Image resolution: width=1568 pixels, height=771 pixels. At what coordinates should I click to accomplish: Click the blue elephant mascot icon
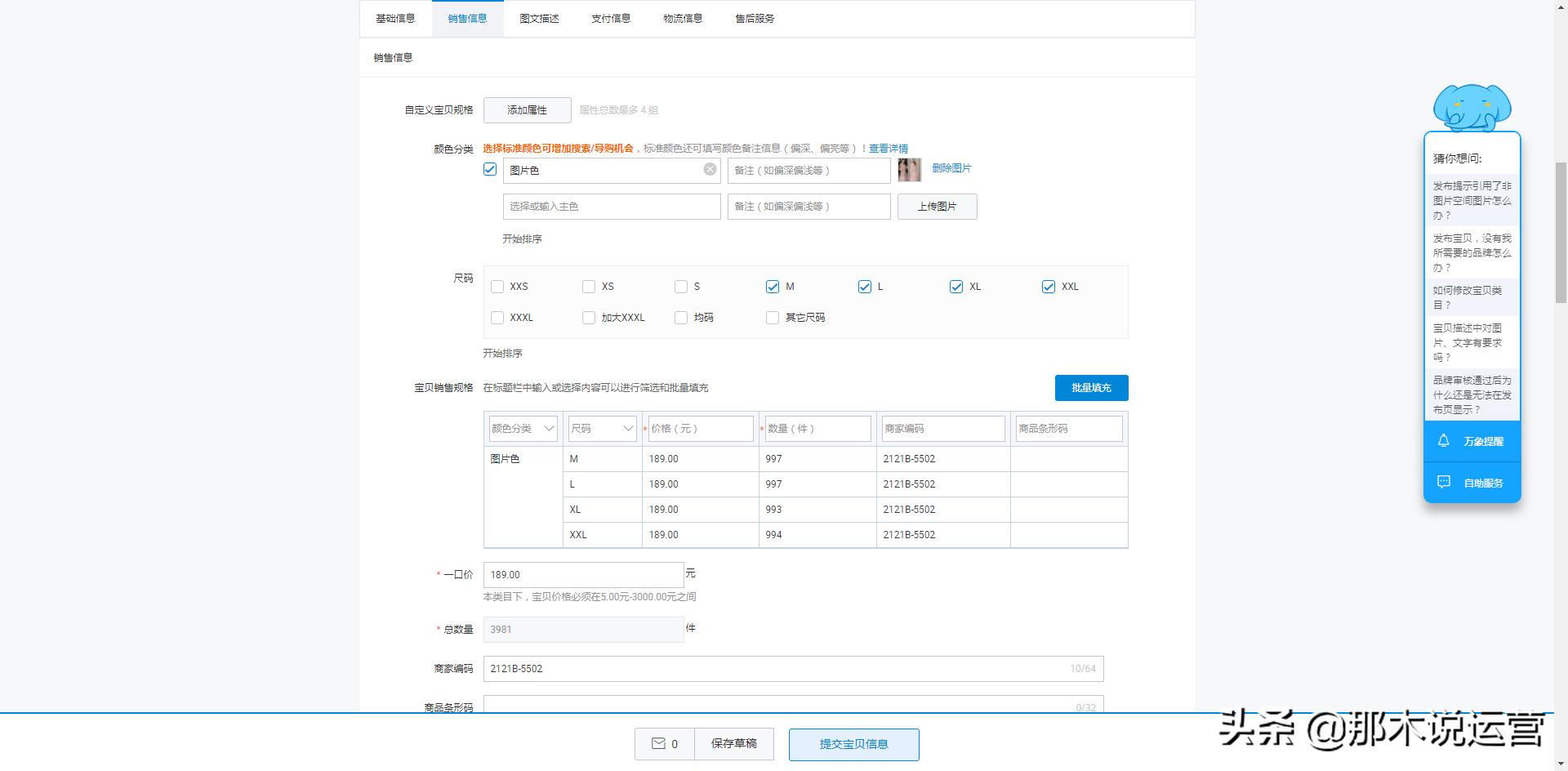1472,109
